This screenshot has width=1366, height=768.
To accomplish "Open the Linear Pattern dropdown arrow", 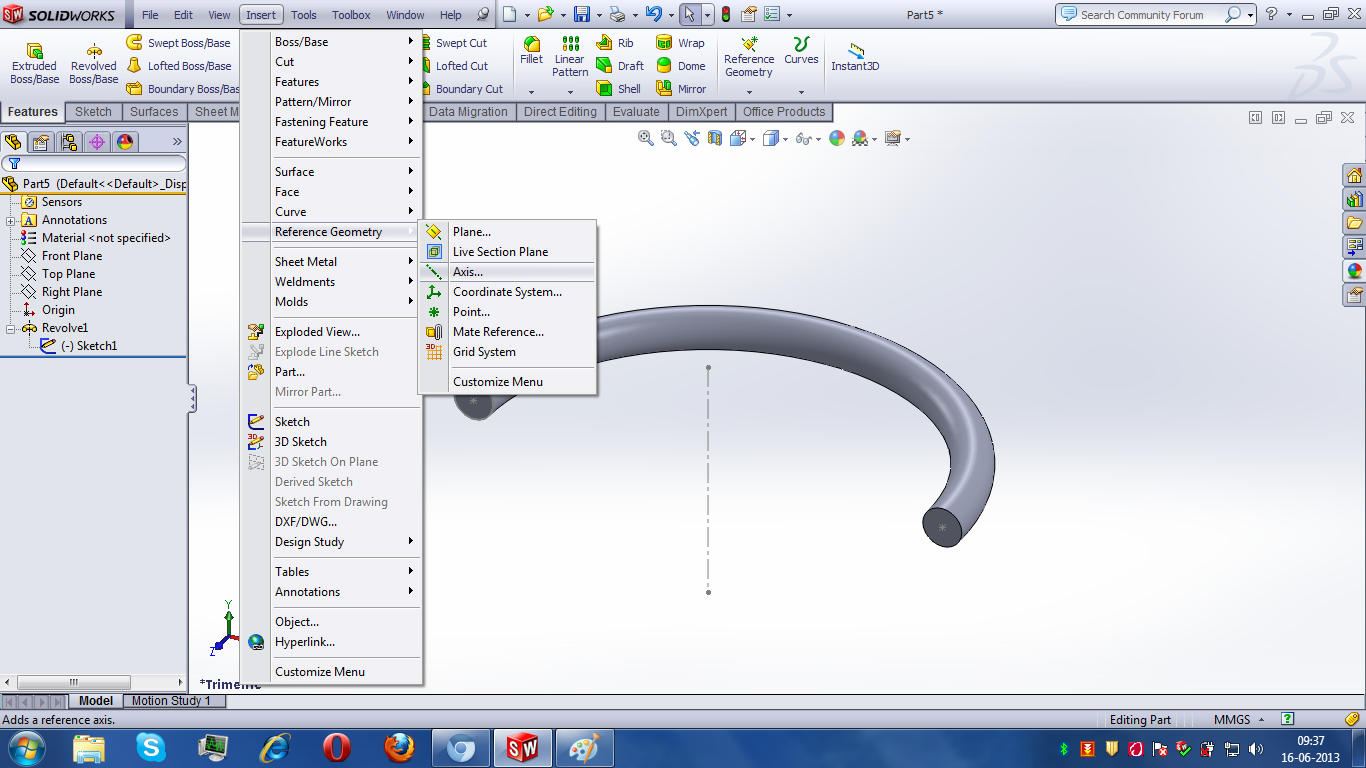I will coord(570,92).
